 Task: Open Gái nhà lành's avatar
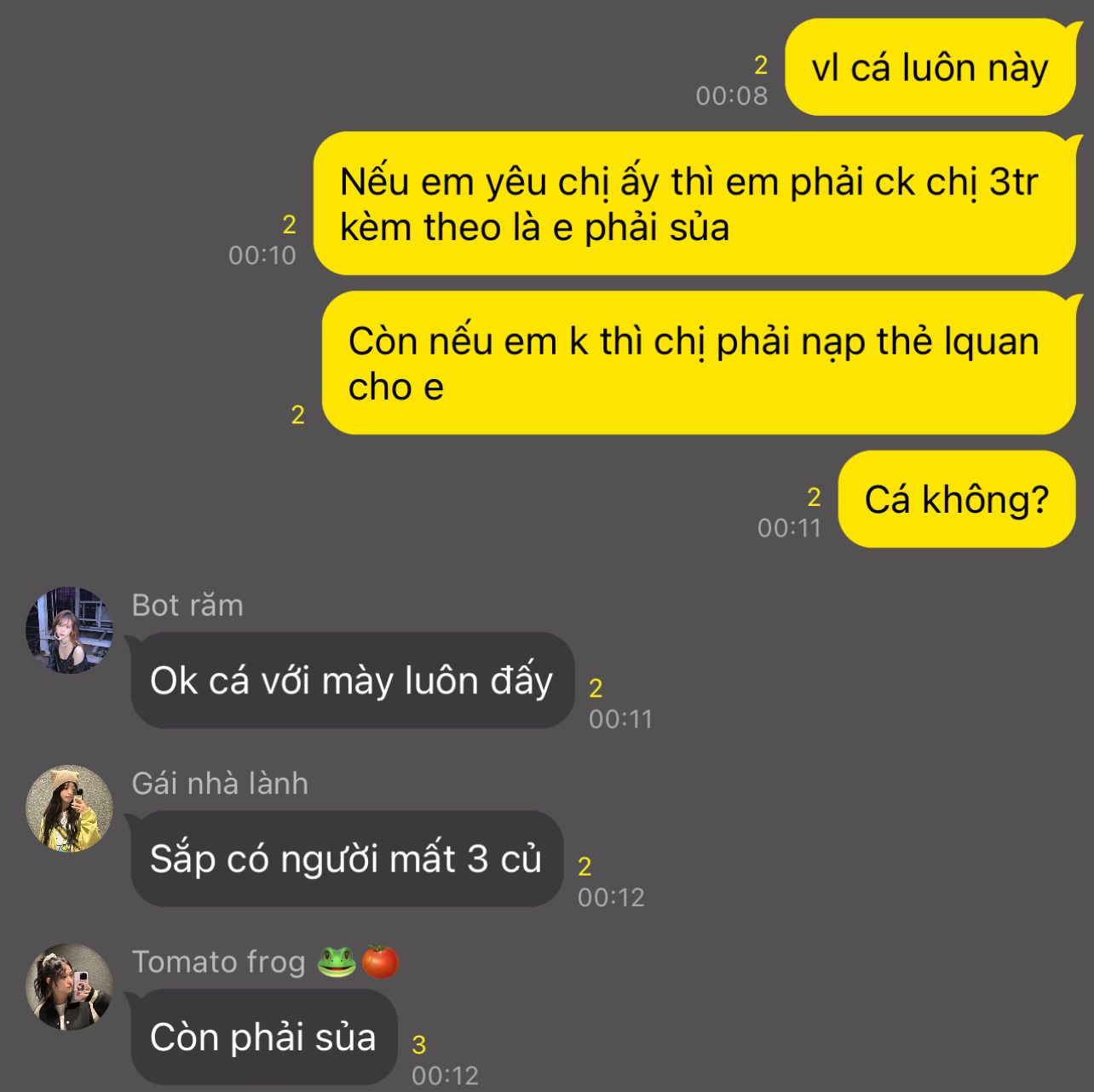69,808
